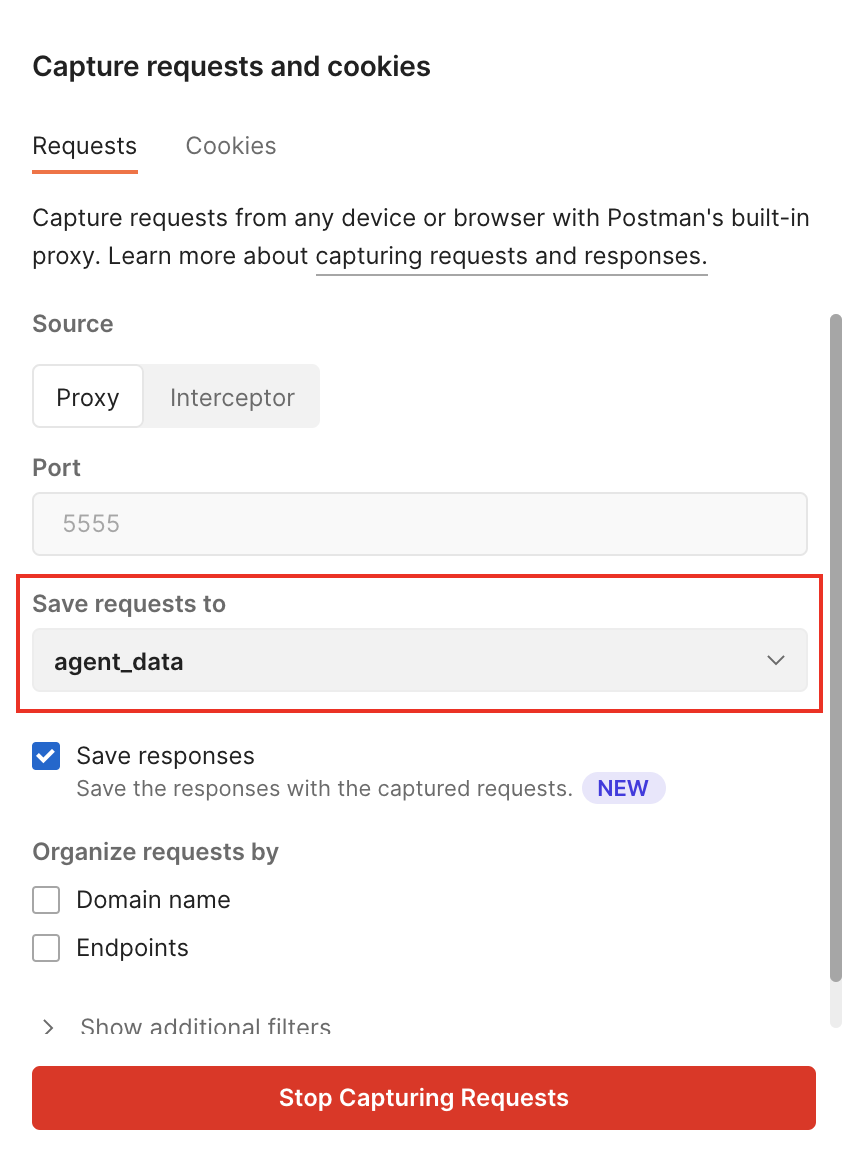Switch to the Requests tab

[x=84, y=146]
